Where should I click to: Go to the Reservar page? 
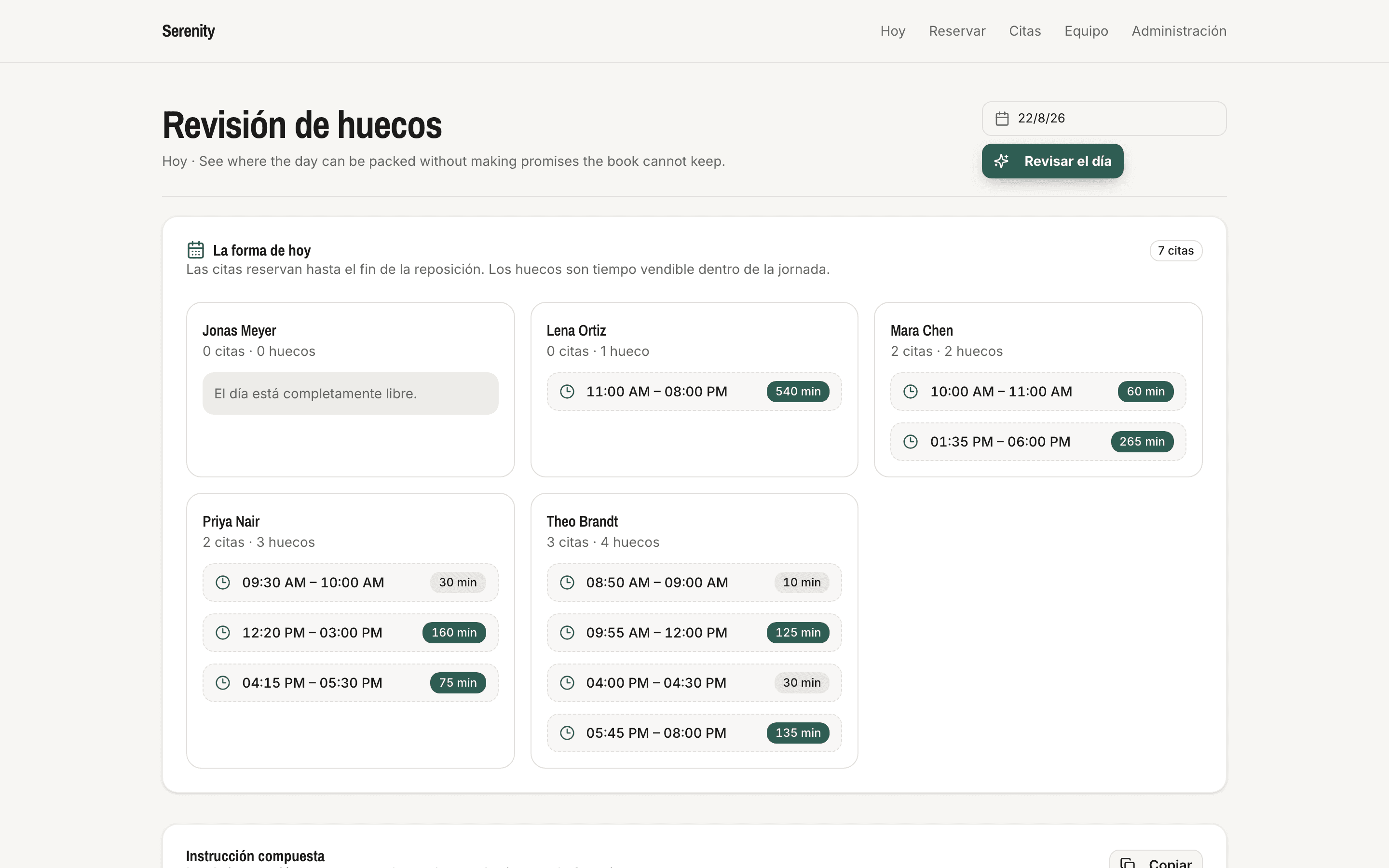957,31
